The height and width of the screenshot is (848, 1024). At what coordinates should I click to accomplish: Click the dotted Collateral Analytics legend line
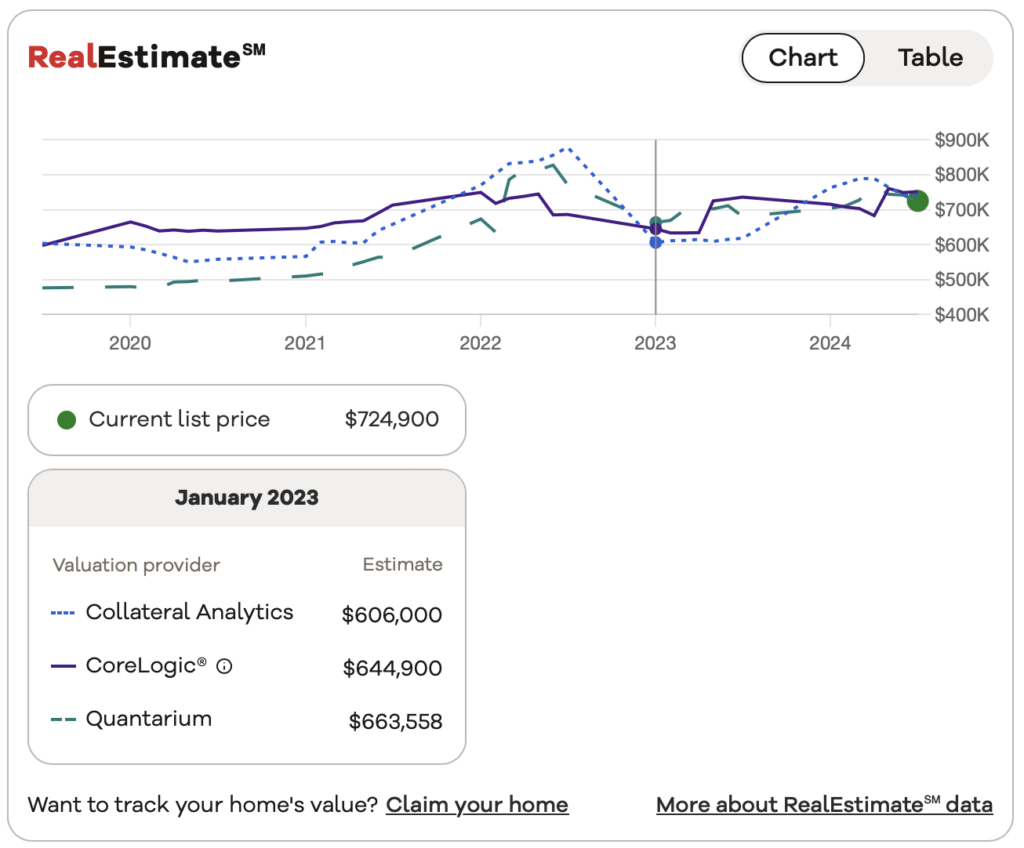[x=64, y=613]
